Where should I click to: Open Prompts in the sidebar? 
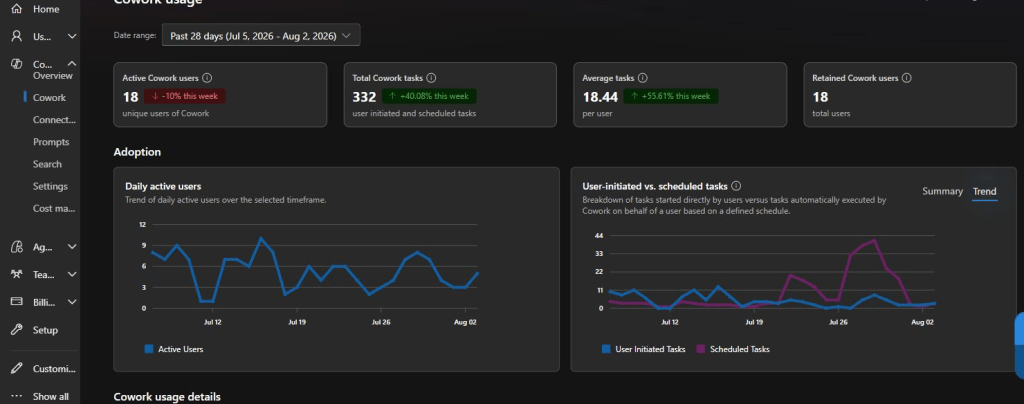51,142
